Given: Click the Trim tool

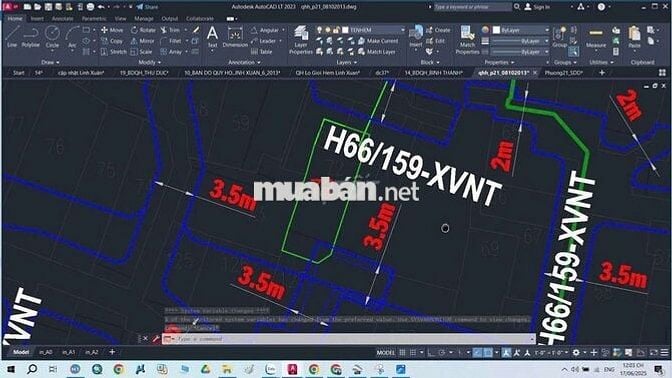Looking at the screenshot, I should click(x=171, y=30).
